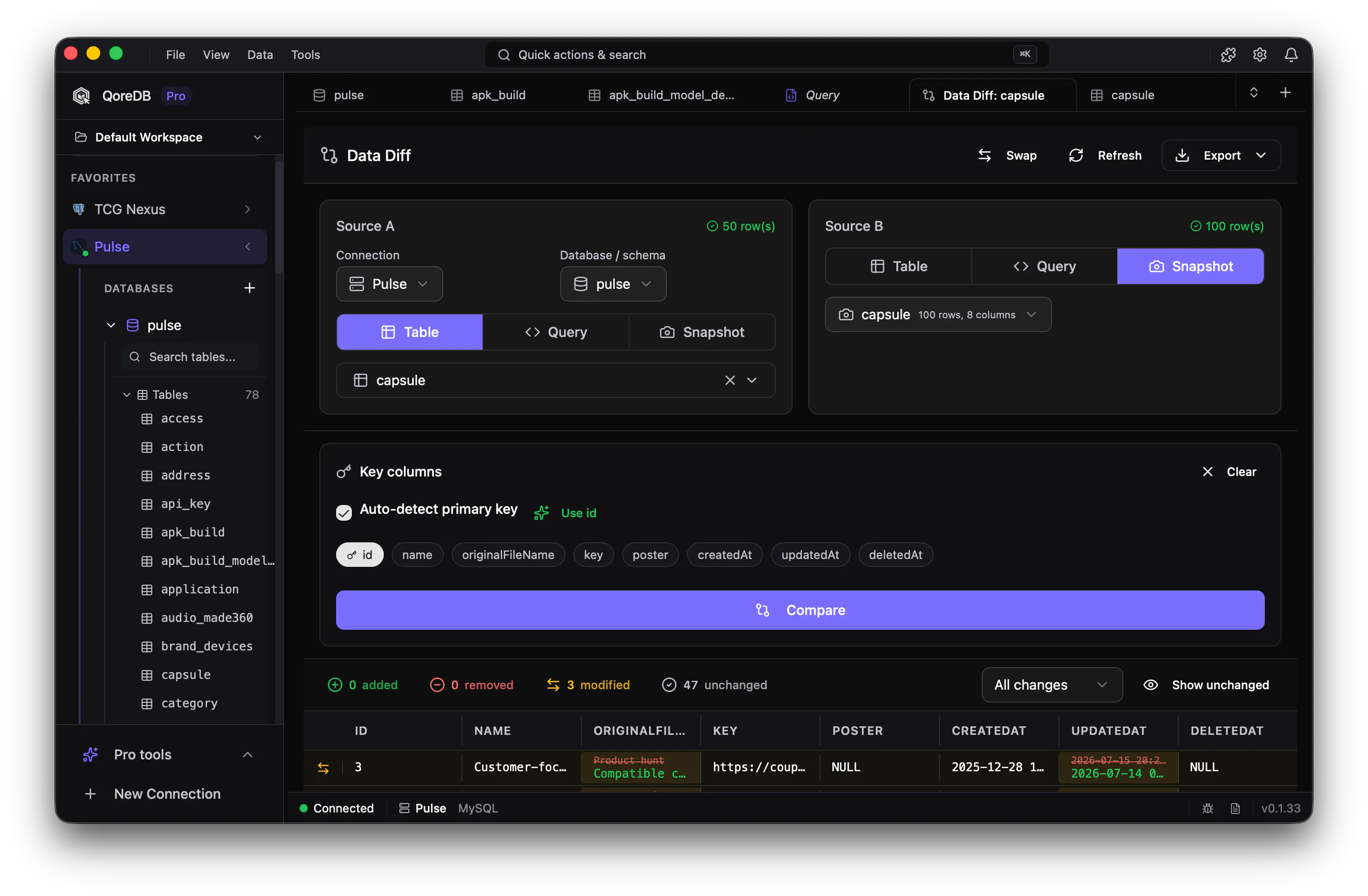Viewport: 1368px width, 896px height.
Task: Select Query mode in Source A
Action: pyautogui.click(x=555, y=332)
